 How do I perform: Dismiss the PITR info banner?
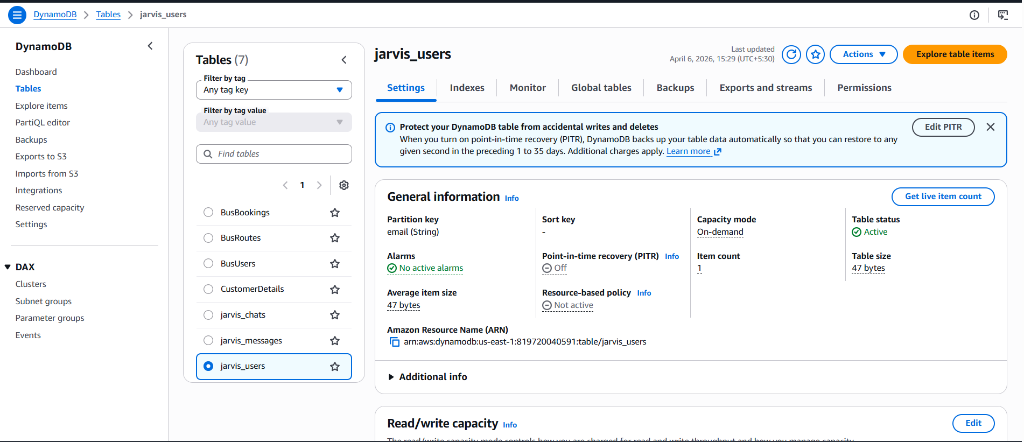[x=990, y=127]
